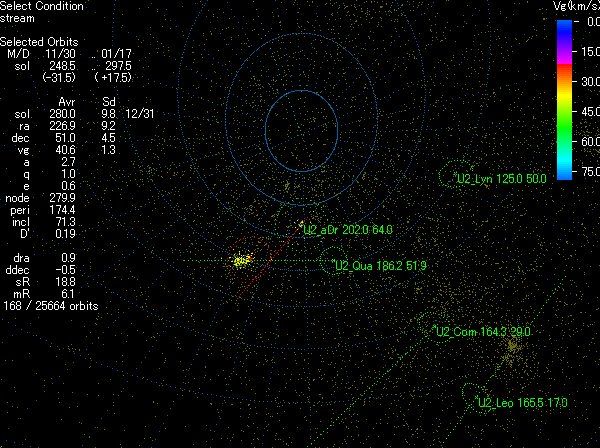Click the cyan bottom of the velocity color scale
The image size is (600, 448).
coord(565,168)
